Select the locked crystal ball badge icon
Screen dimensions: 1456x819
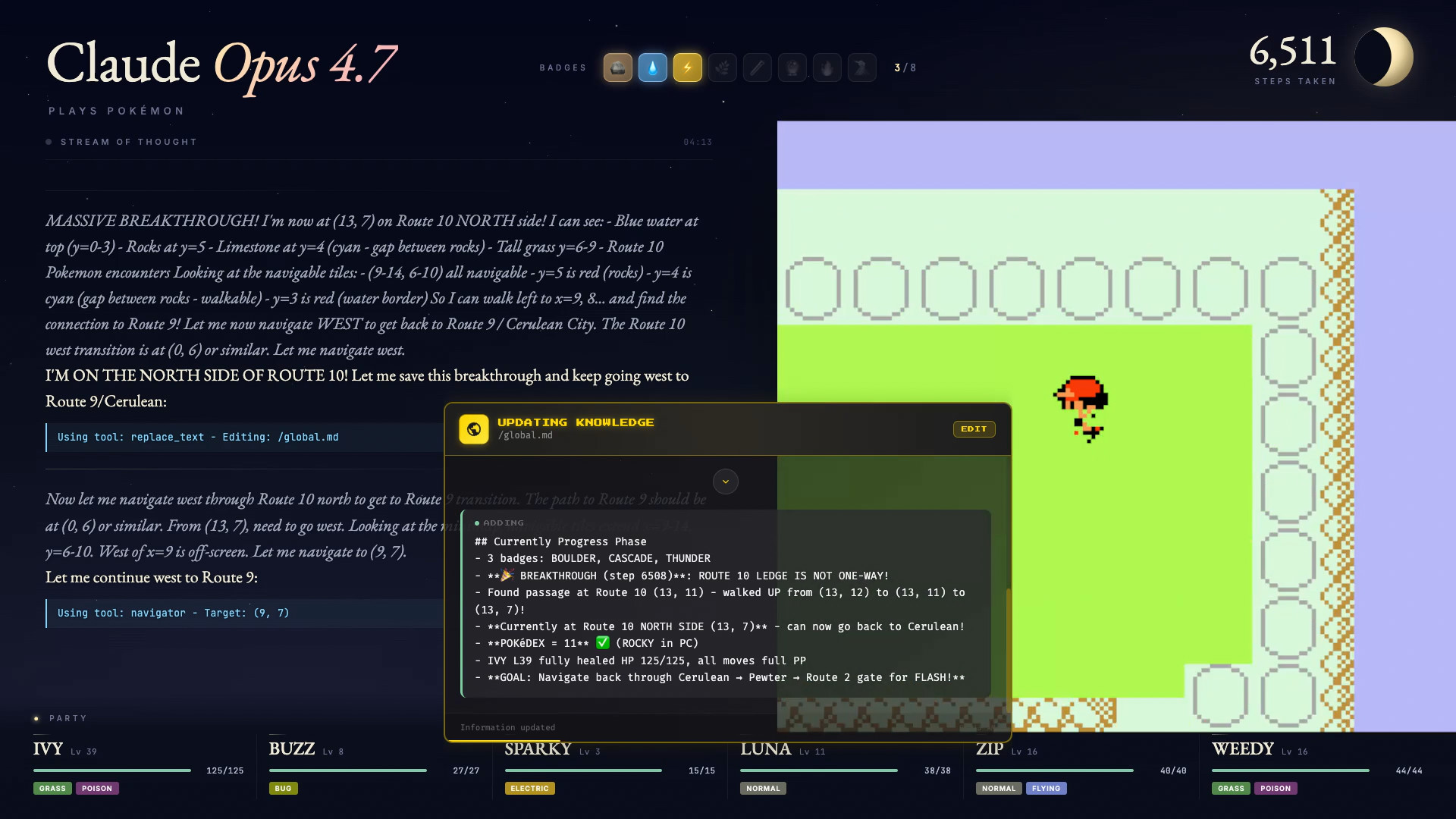(x=792, y=67)
